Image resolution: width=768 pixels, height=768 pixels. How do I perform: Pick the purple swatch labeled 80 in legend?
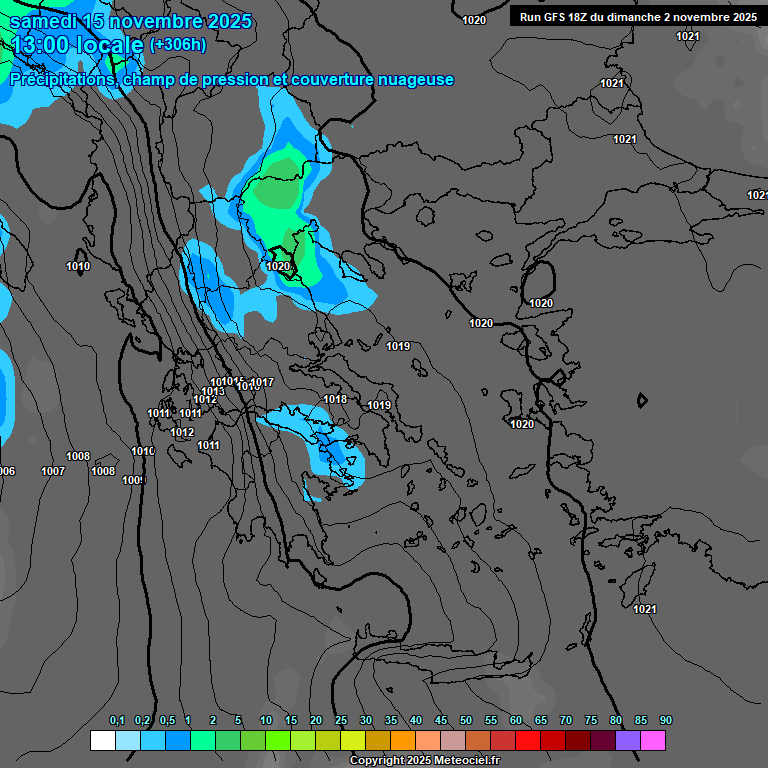tap(628, 741)
